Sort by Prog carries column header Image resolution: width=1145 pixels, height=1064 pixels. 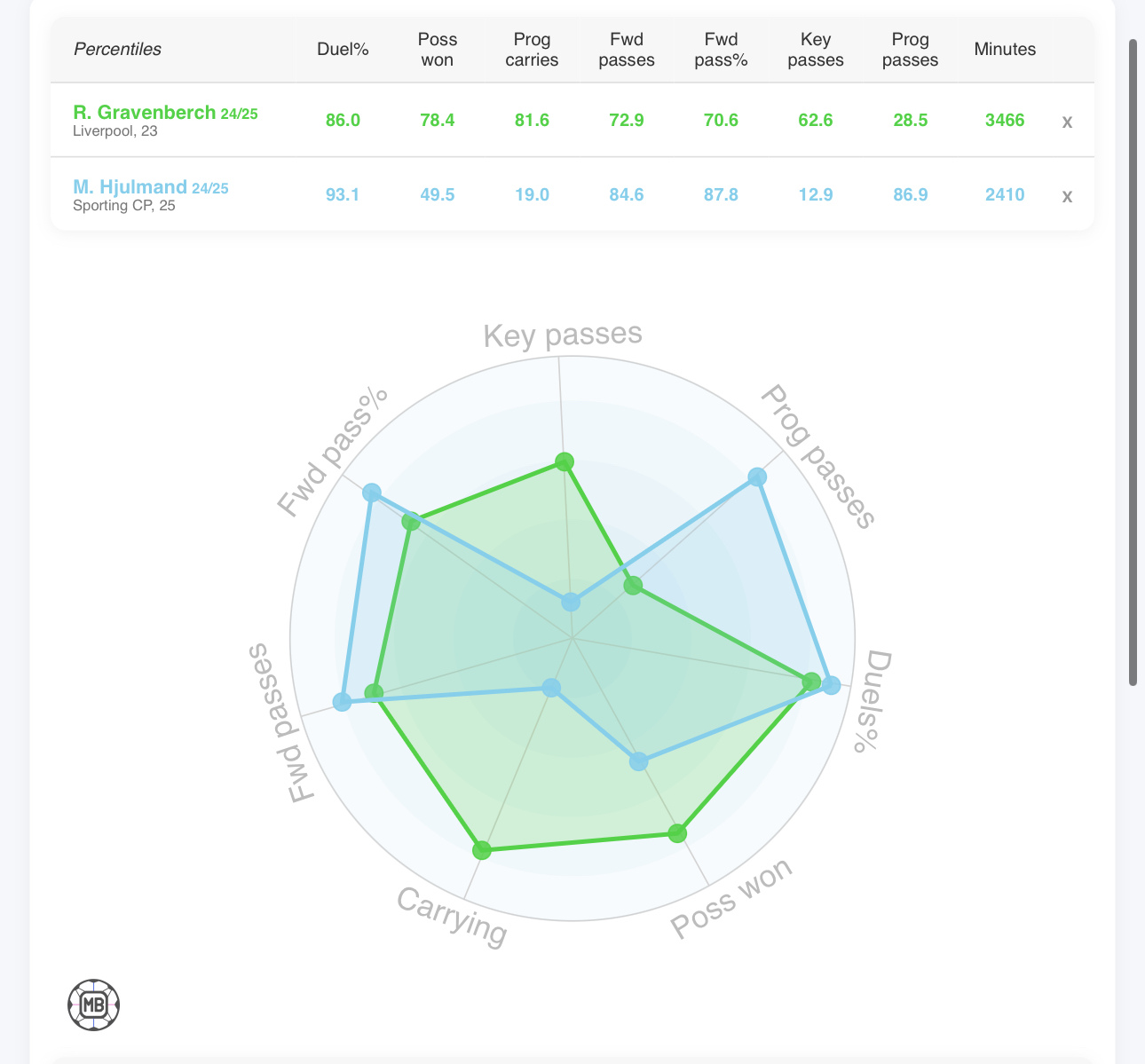point(532,50)
